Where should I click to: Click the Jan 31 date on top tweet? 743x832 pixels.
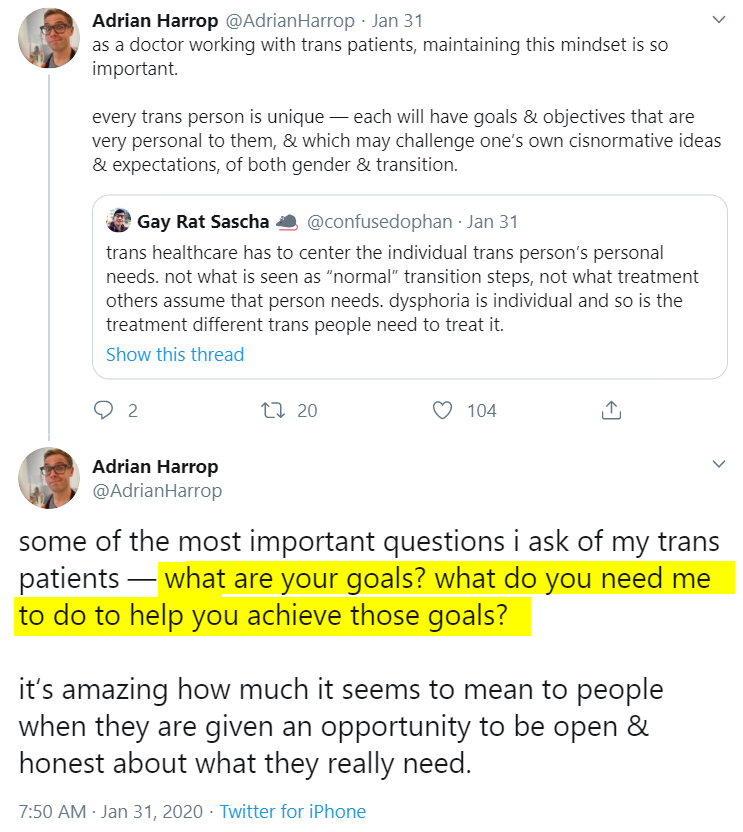pos(397,21)
